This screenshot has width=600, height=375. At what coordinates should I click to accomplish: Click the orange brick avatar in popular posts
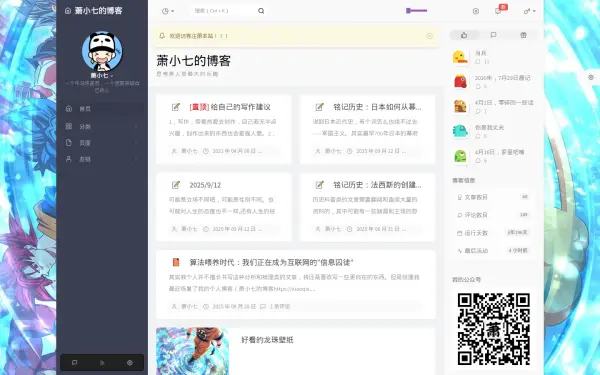click(460, 106)
